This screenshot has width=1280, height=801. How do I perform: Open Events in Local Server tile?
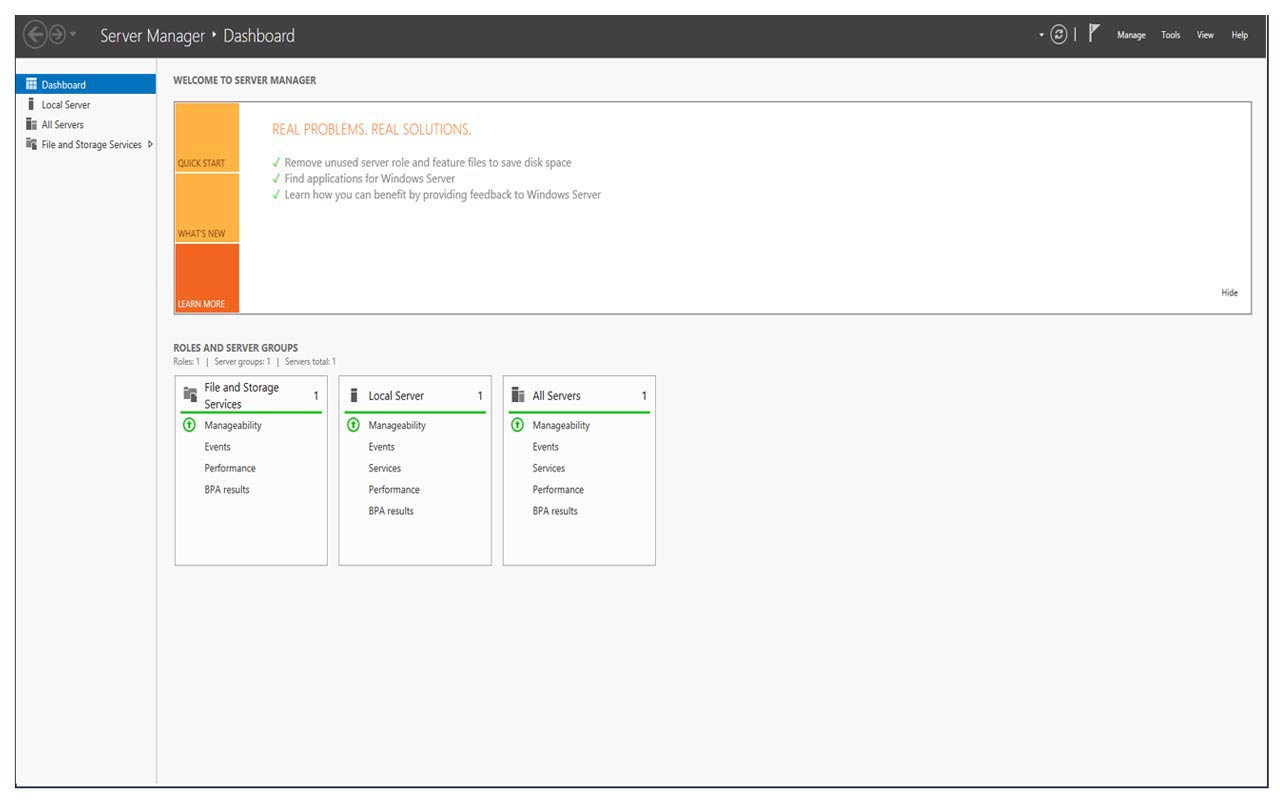381,447
